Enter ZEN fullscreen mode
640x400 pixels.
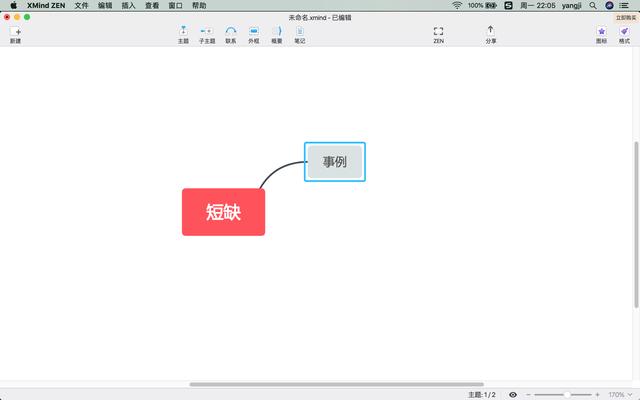tap(438, 35)
